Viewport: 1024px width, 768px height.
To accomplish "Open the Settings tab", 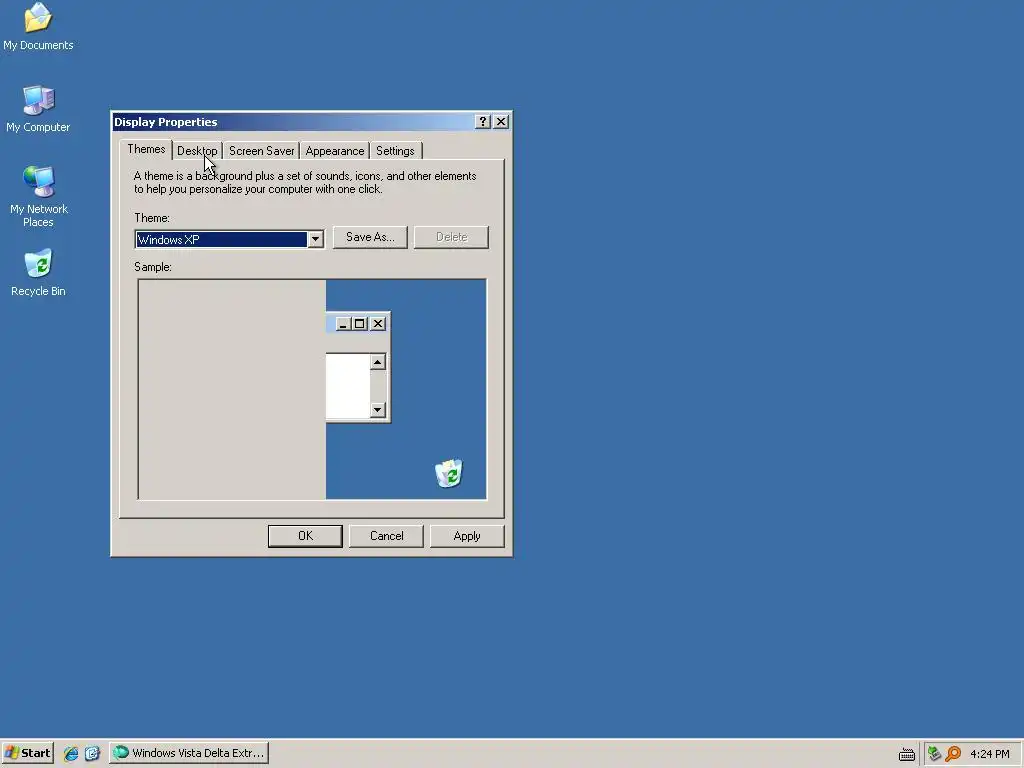I will click(x=395, y=151).
